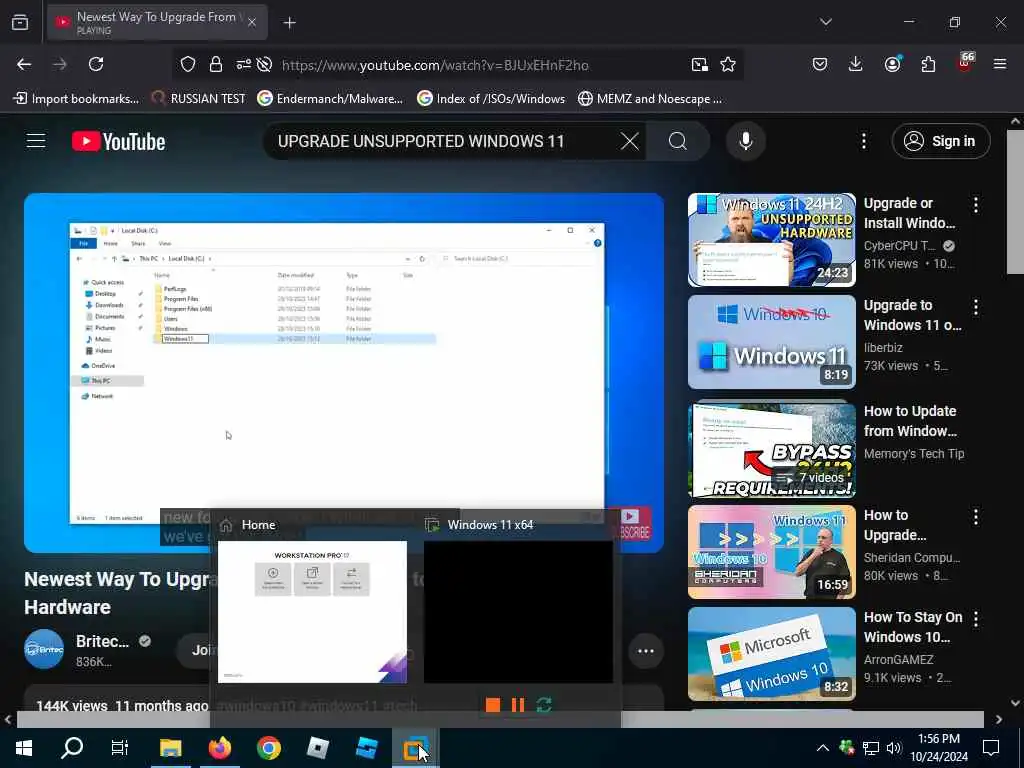Open the site permissions icon in address bar
The image size is (1024, 768).
tap(243, 64)
